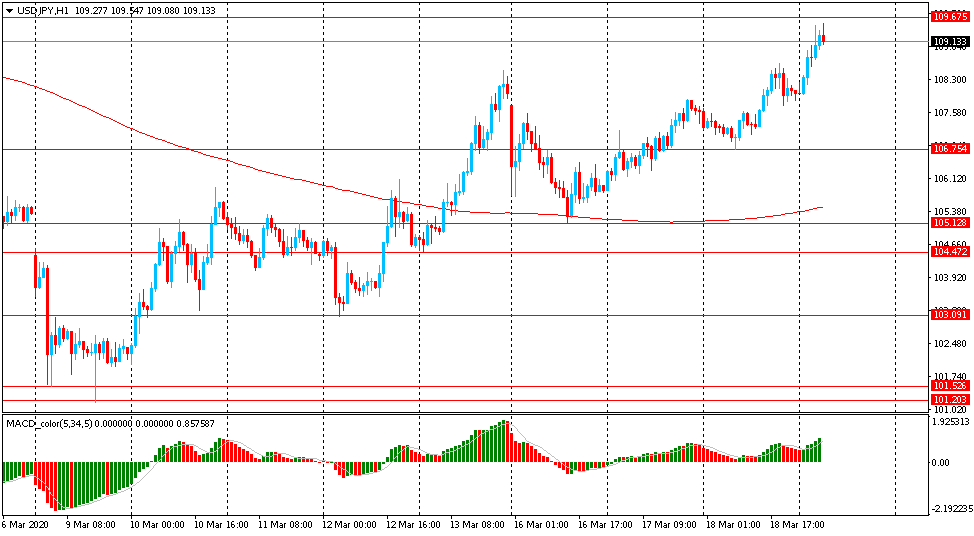974x536 pixels.
Task: Select the 103.091 level price label
Action: click(950, 315)
